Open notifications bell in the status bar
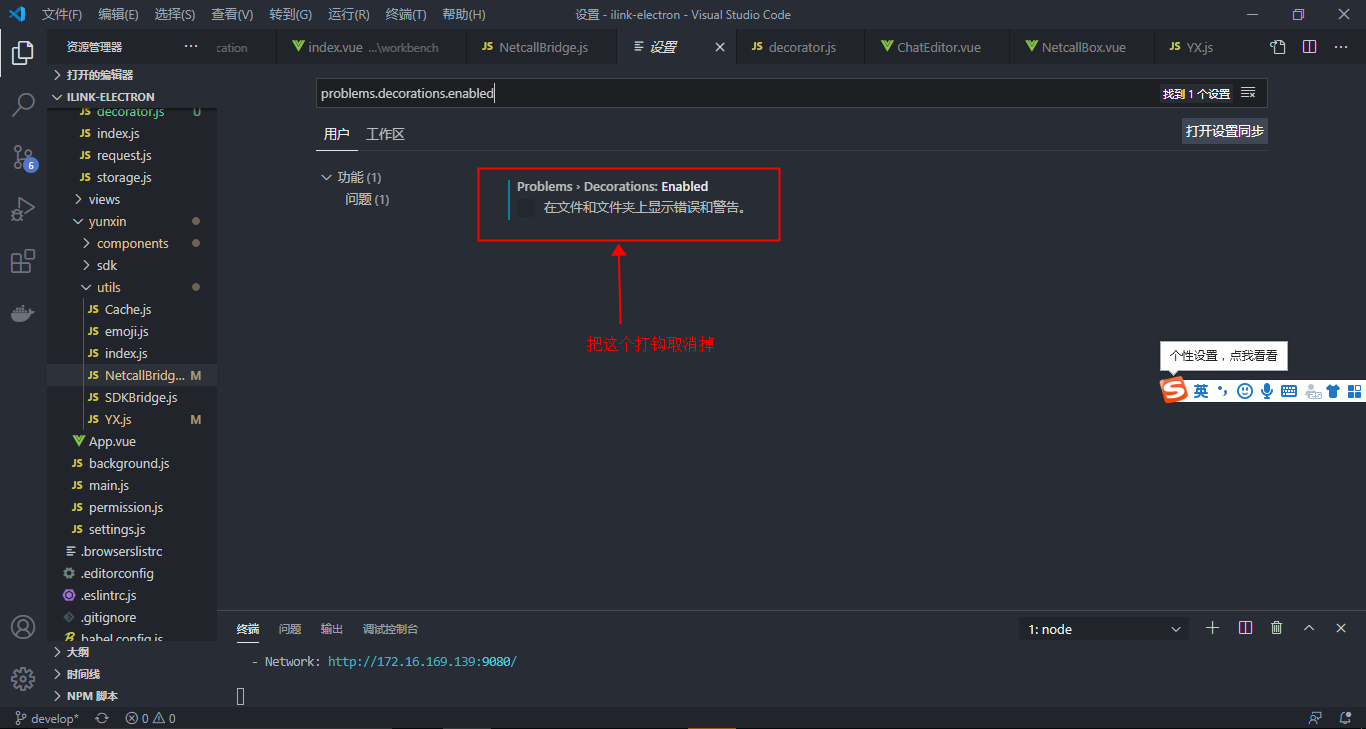Image resolution: width=1366 pixels, height=729 pixels. click(x=1345, y=717)
